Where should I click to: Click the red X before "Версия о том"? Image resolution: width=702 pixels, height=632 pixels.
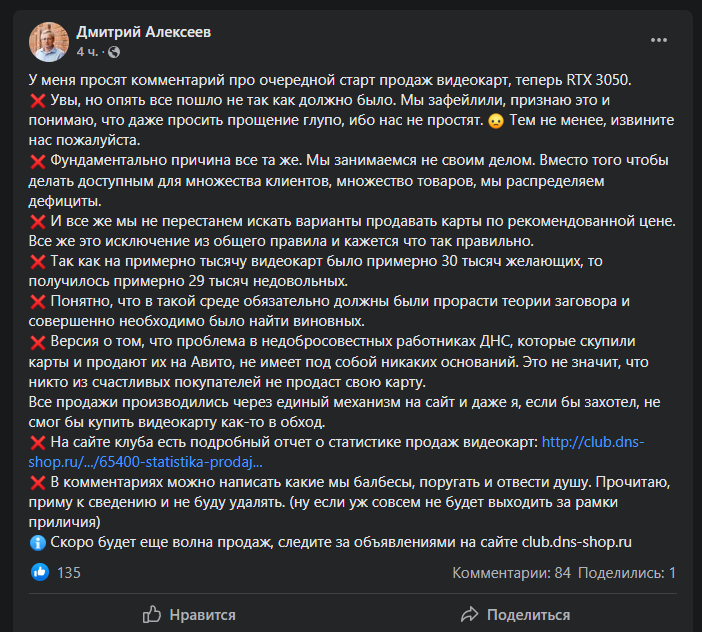coord(38,342)
